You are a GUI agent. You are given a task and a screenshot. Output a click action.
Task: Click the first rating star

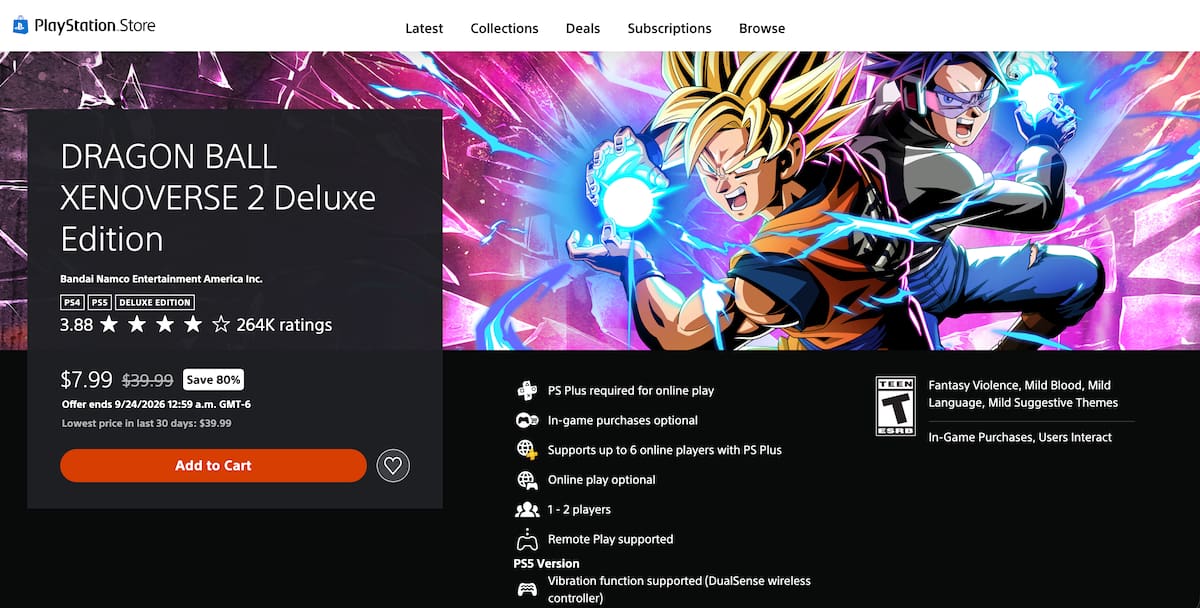(109, 325)
